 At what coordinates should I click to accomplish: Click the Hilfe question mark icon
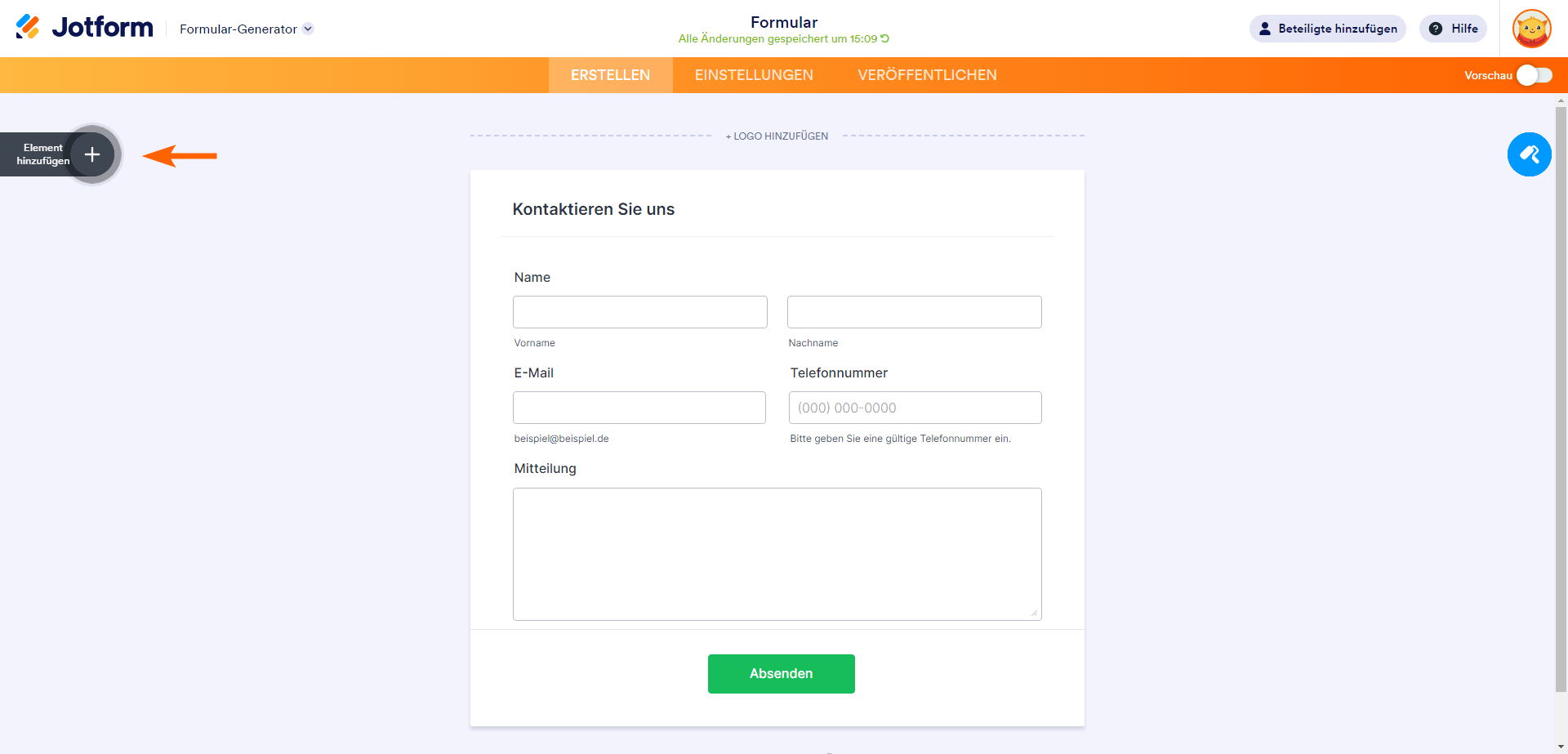1435,29
